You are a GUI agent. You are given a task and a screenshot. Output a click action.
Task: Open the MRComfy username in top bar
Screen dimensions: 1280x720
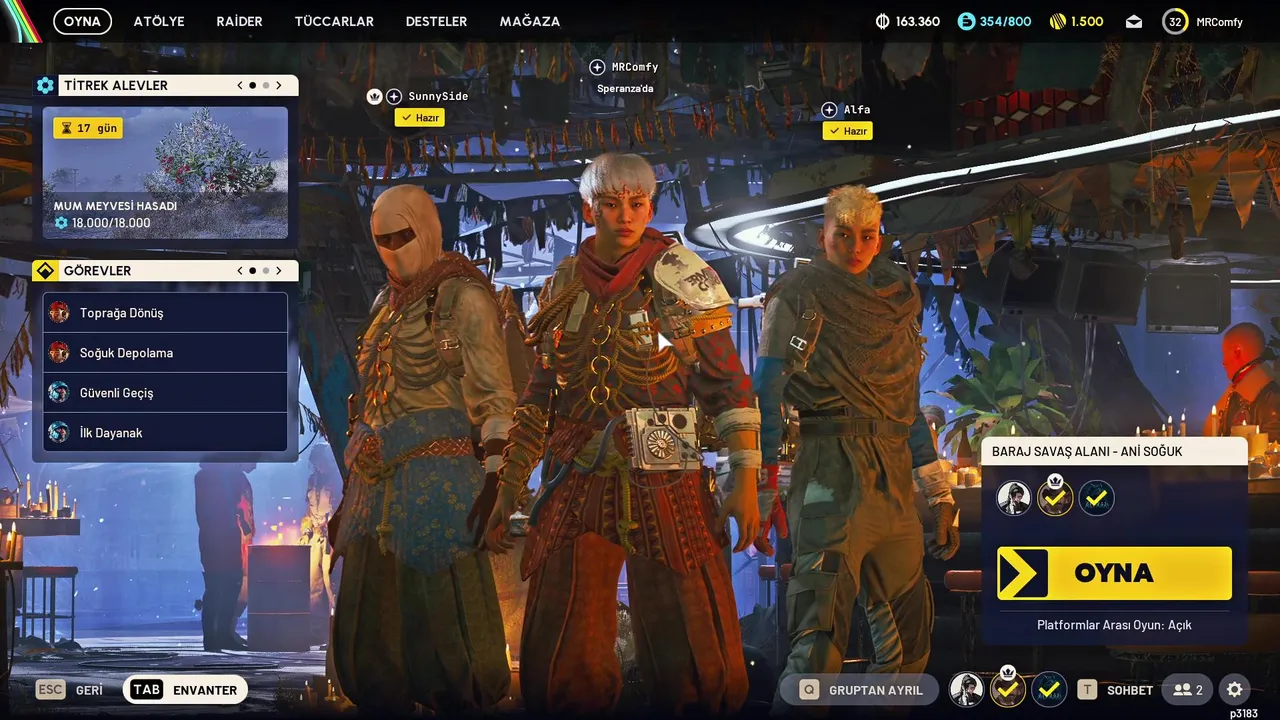pos(1219,22)
